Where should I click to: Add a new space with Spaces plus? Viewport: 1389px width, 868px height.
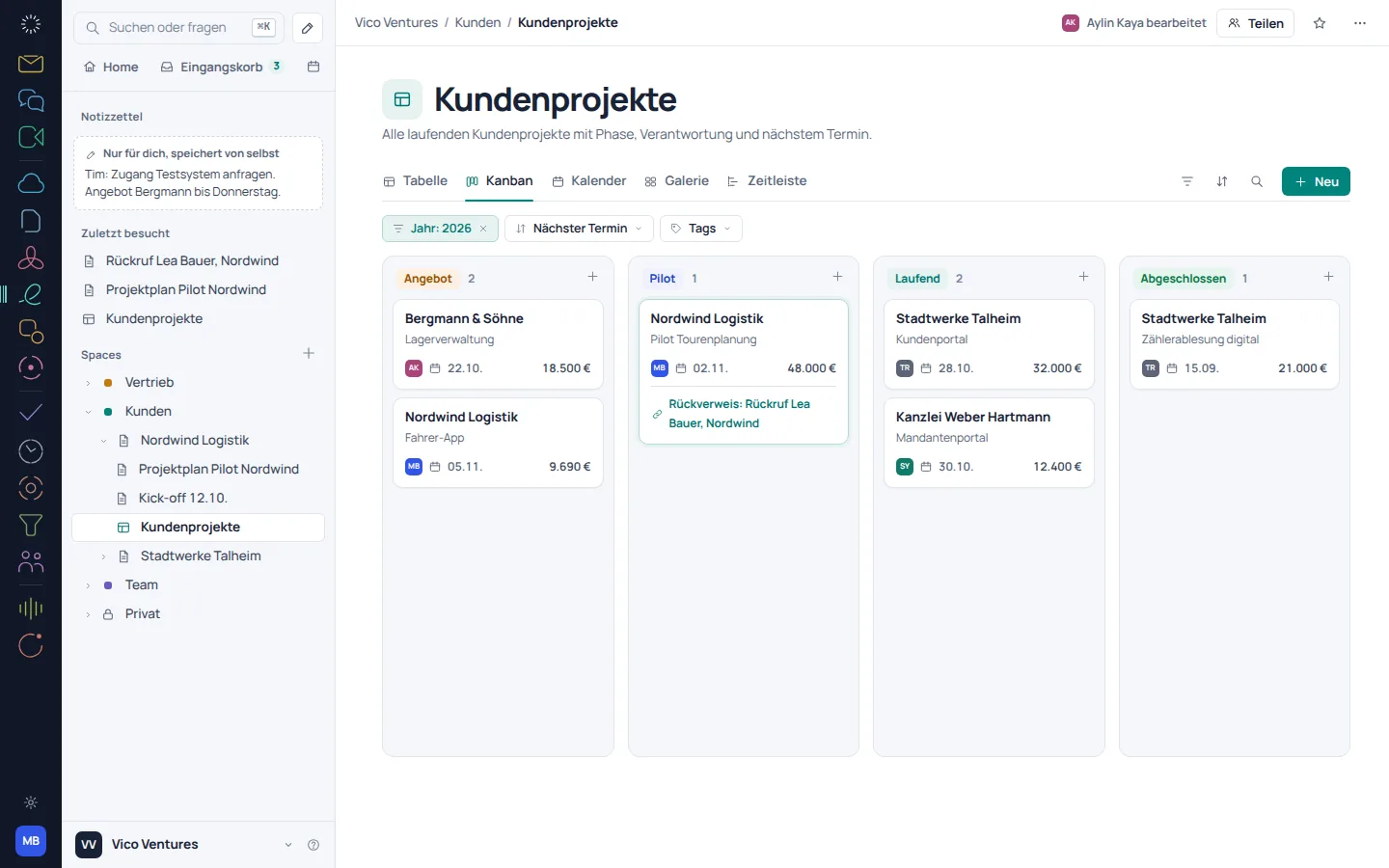pos(309,354)
